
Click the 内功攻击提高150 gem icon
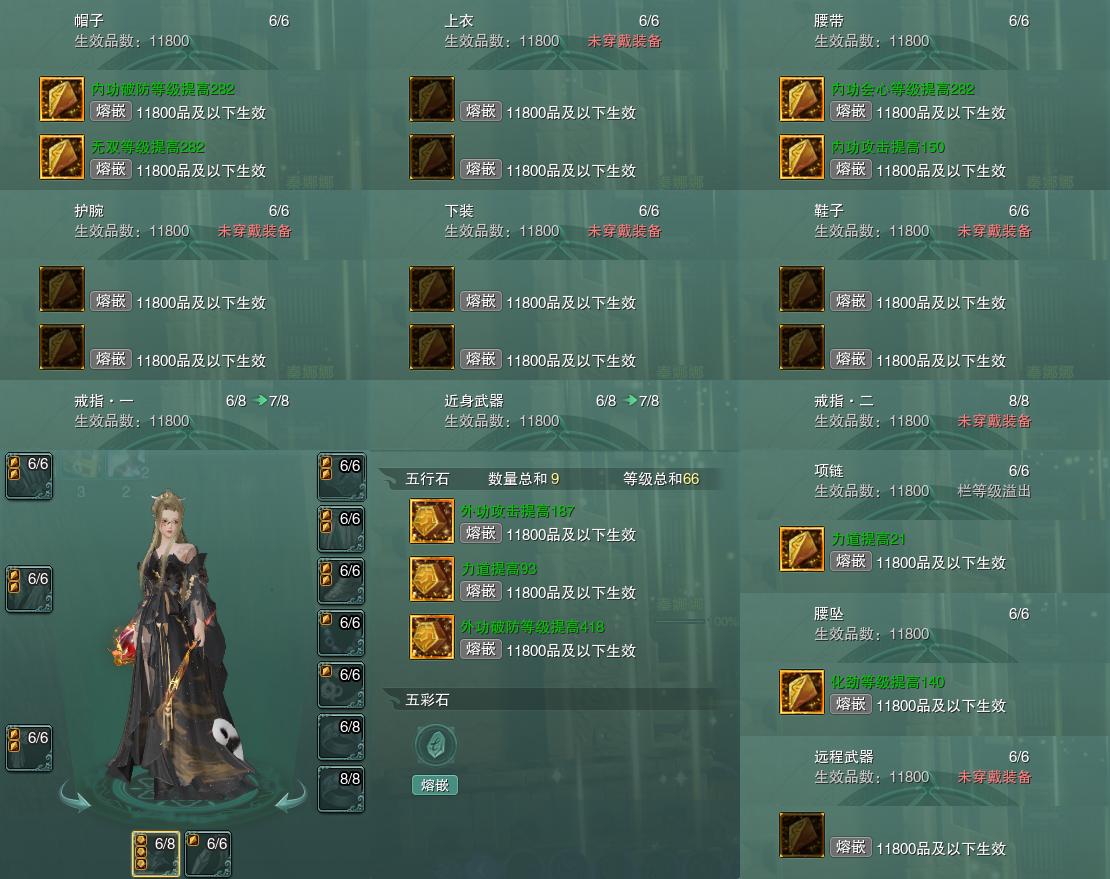pyautogui.click(x=801, y=157)
